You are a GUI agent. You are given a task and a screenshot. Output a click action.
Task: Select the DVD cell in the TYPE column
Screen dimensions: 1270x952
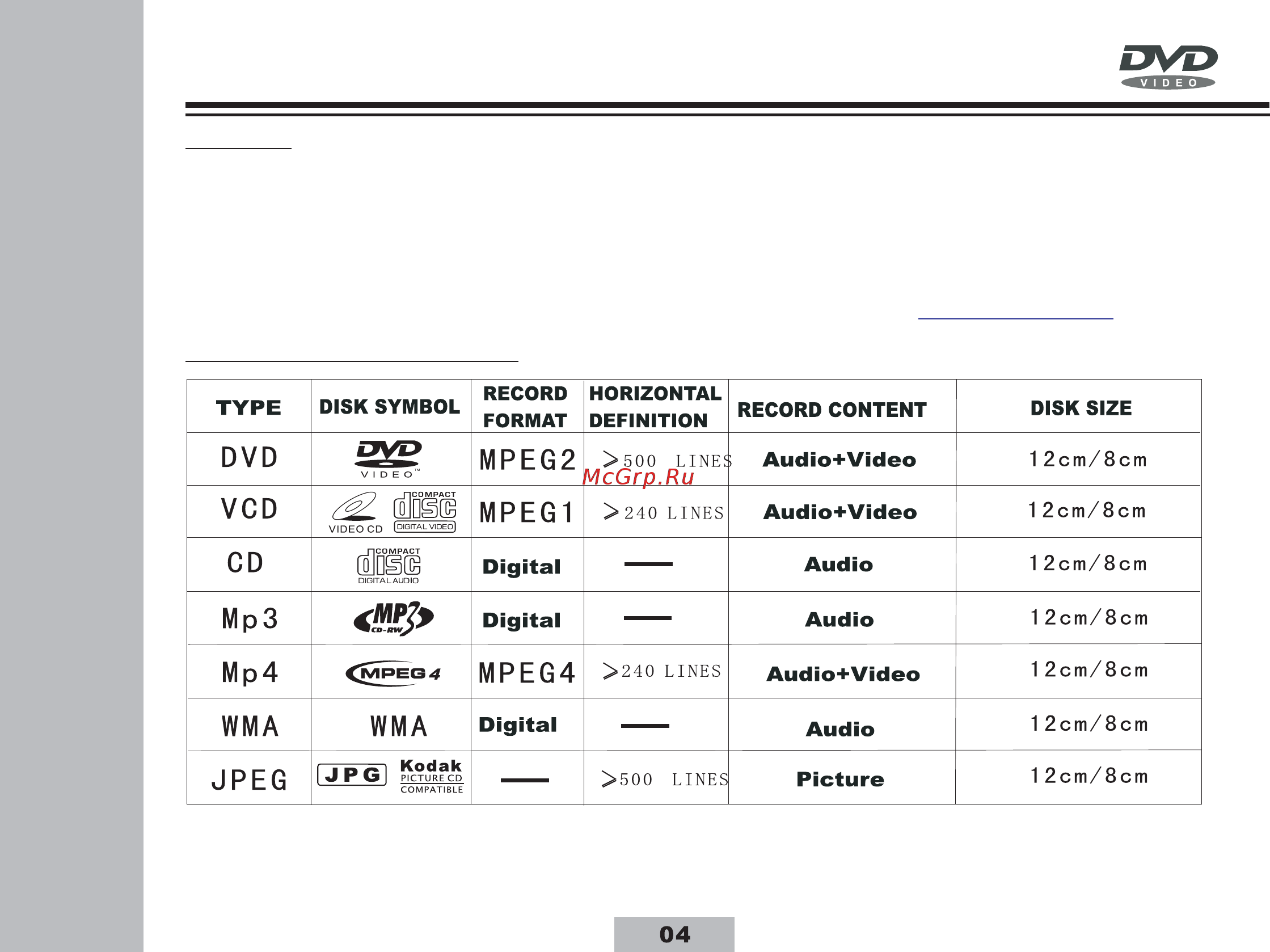point(249,458)
